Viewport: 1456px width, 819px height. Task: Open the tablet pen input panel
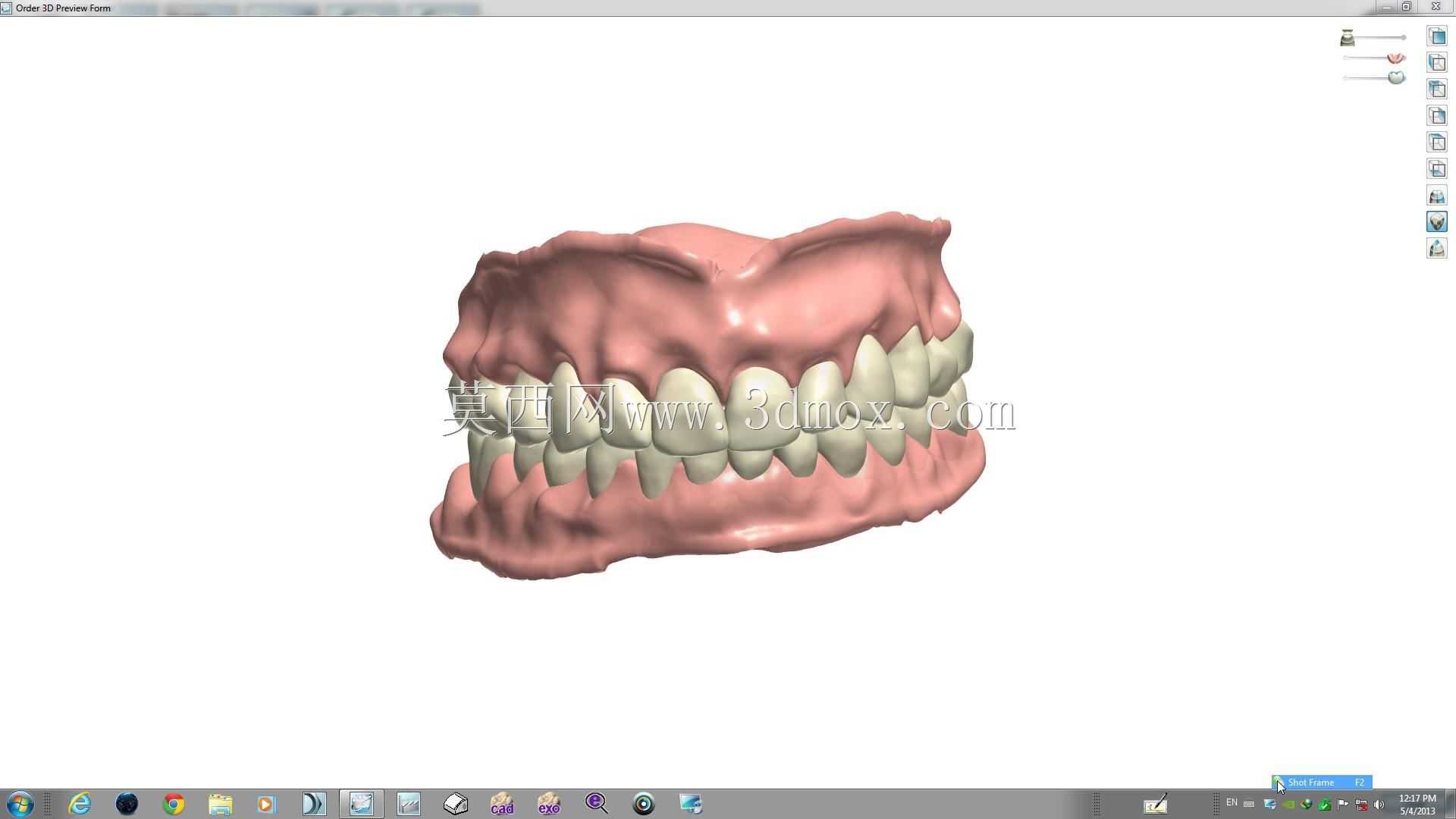1155,804
